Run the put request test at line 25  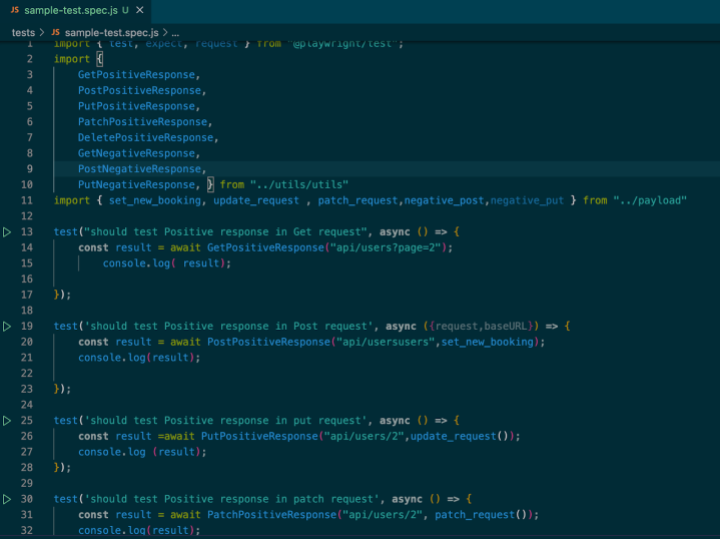pyautogui.click(x=8, y=420)
